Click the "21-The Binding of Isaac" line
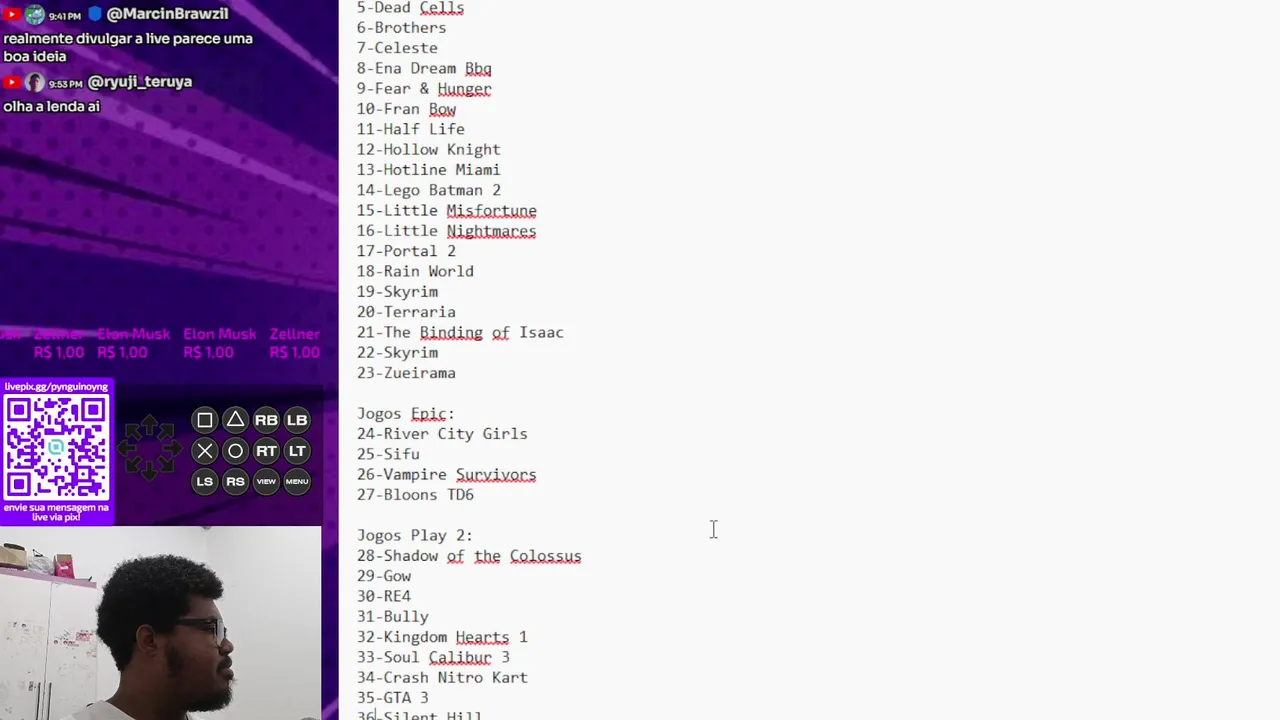Screen dimensions: 1280x720 pos(460,332)
